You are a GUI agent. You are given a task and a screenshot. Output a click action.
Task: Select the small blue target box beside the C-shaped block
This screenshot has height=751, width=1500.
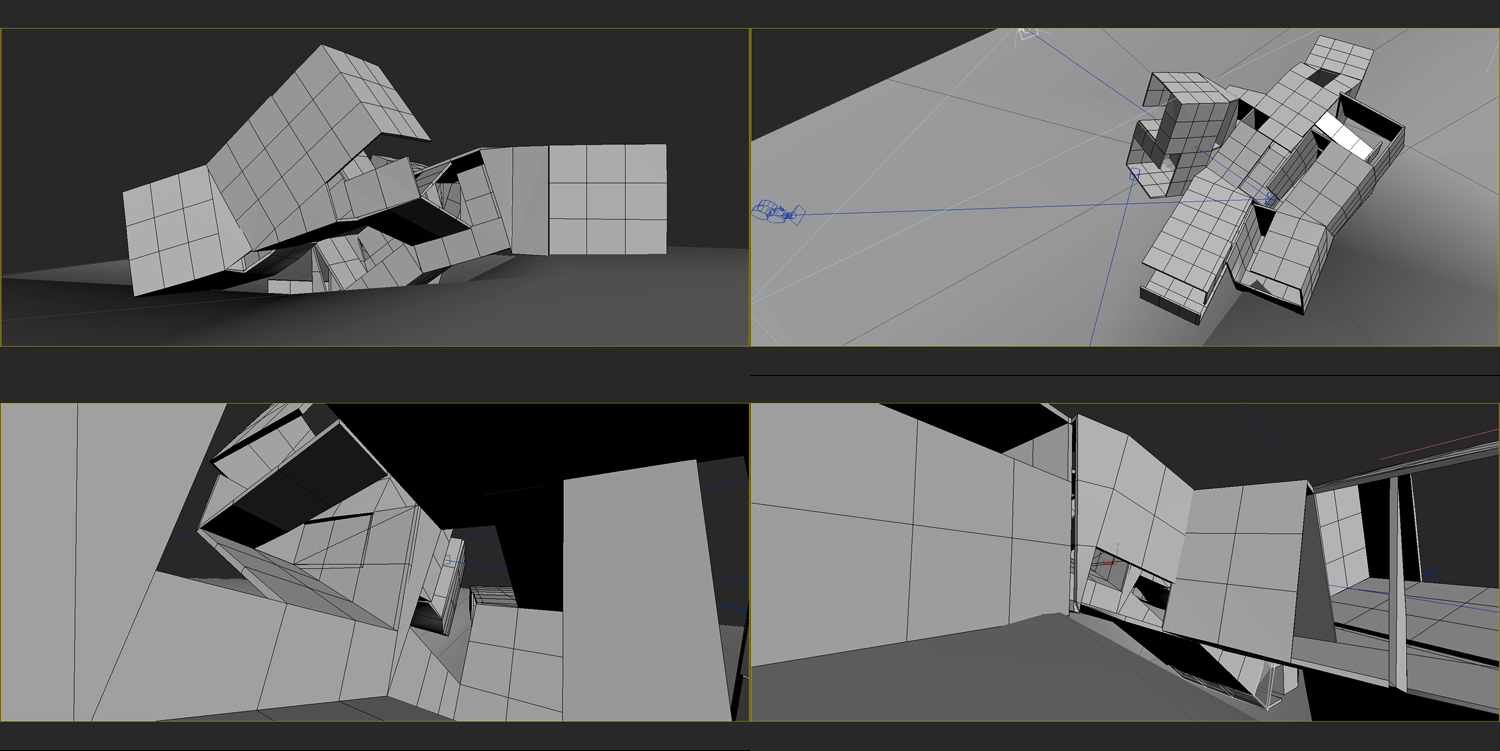coord(1134,175)
